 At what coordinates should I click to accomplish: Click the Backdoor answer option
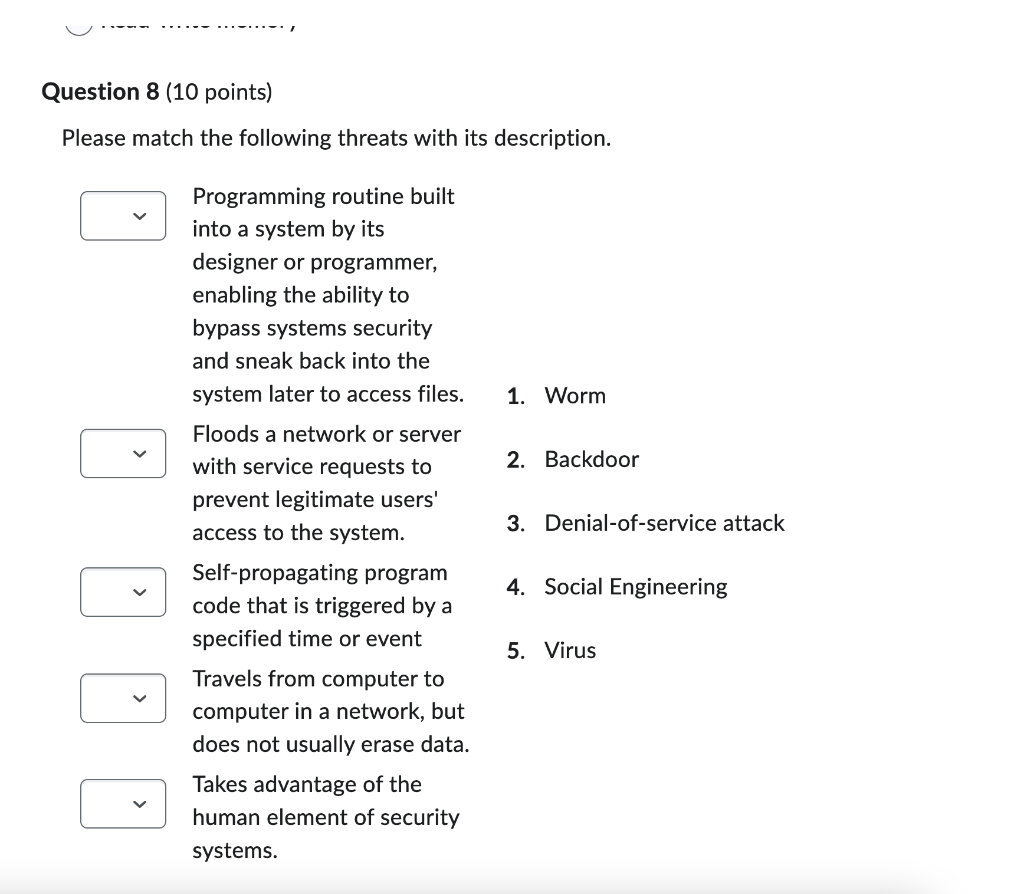point(590,459)
